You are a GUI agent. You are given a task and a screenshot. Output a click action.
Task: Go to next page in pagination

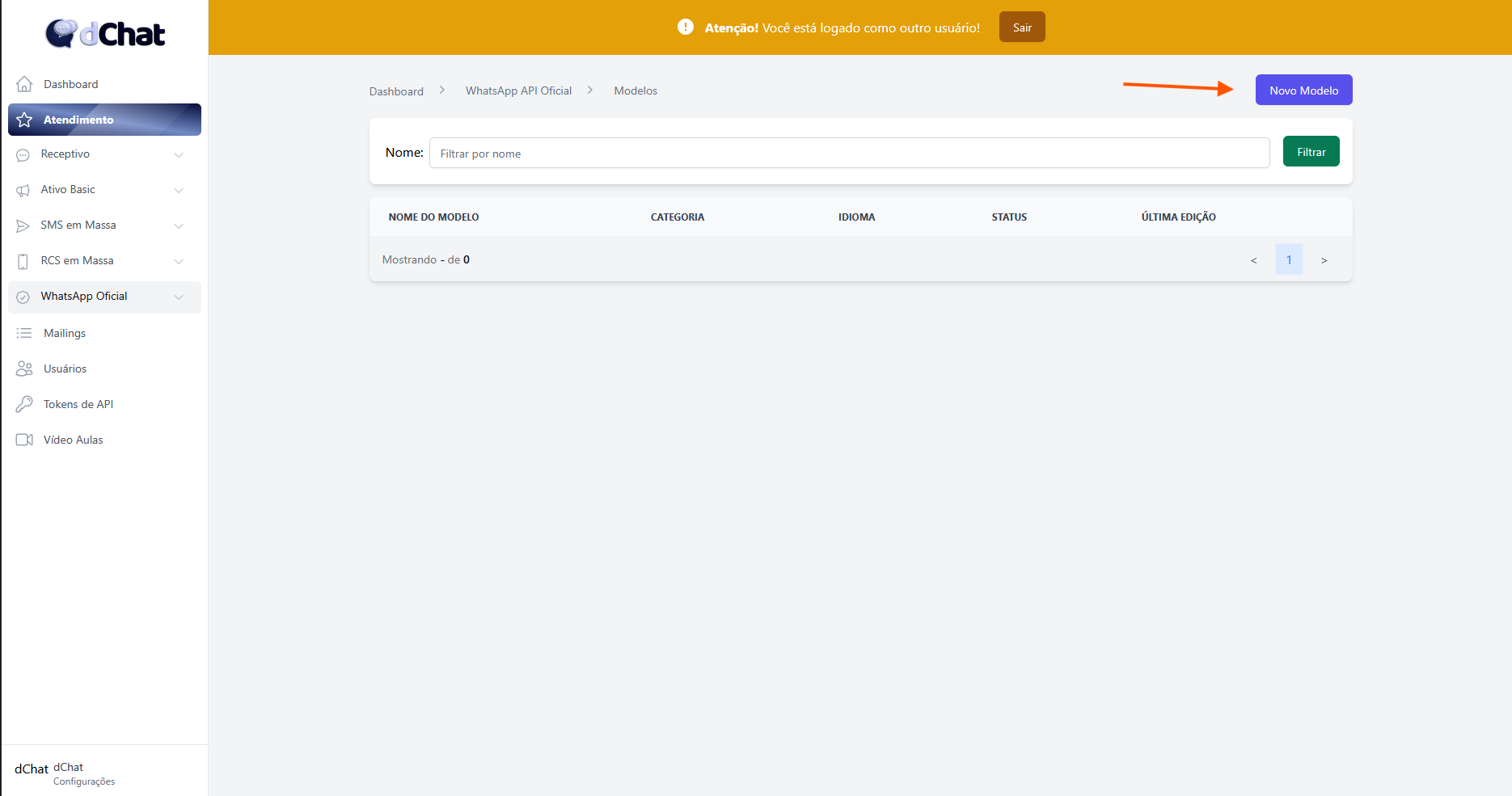click(1324, 260)
